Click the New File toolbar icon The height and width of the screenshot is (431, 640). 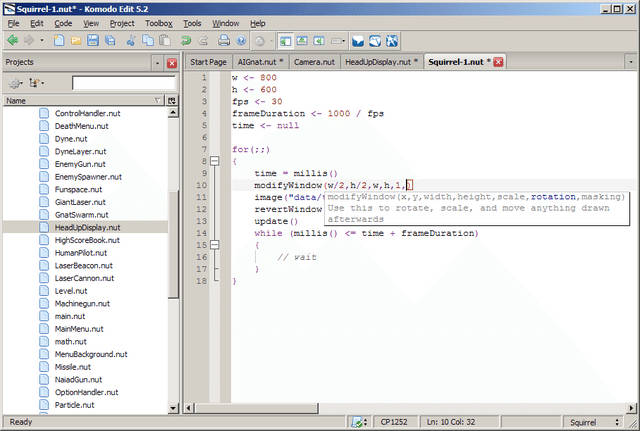tap(59, 41)
